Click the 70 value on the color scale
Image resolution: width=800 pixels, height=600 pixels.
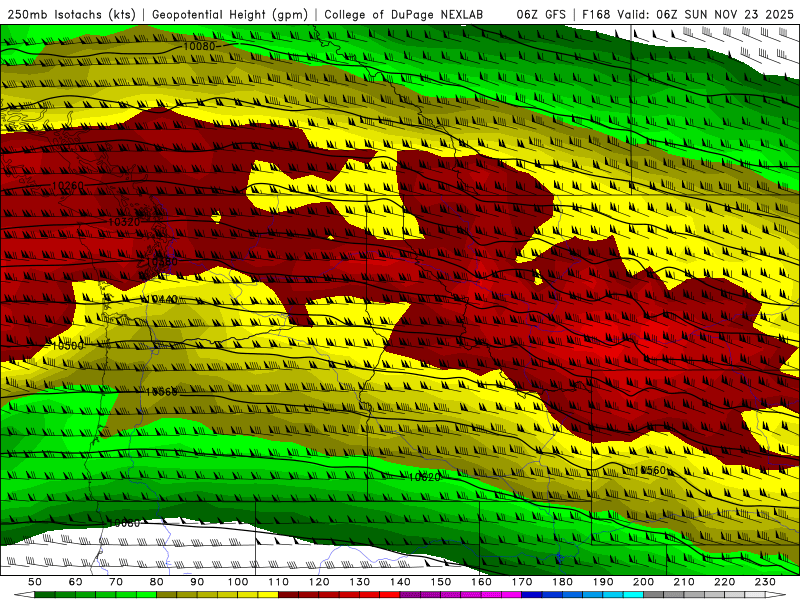coord(116,582)
